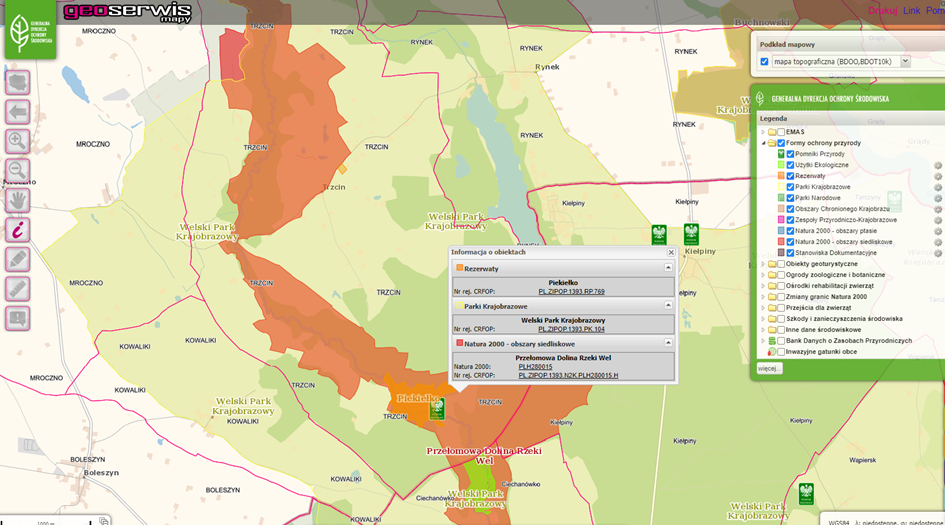Viewport: 945px width, 525px height.
Task: Go back to previous map view
Action: 17,111
